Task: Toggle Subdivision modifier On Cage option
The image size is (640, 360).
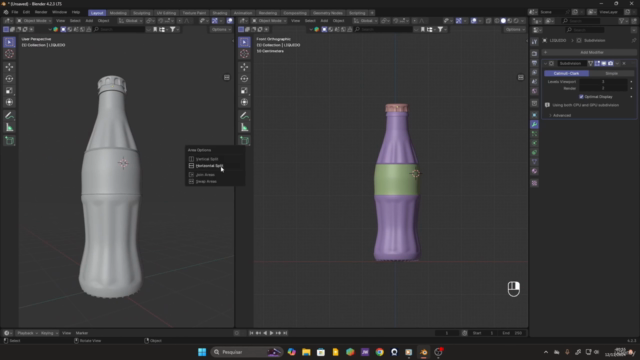Action: (591, 63)
